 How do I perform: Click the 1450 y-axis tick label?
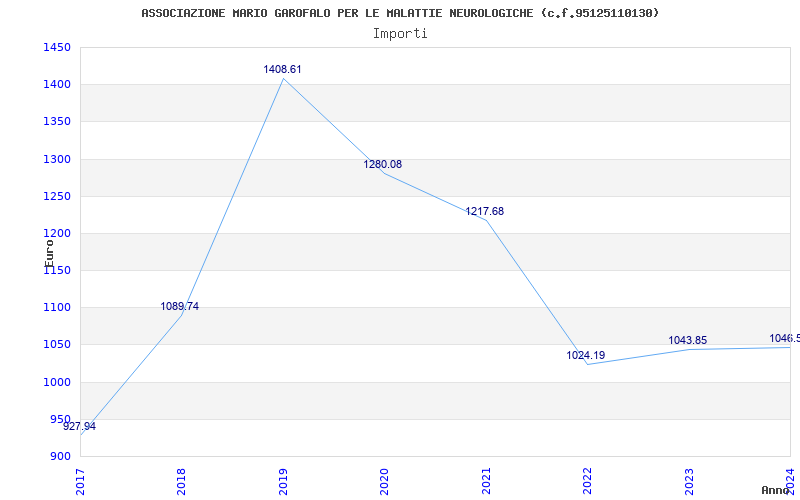pos(57,47)
